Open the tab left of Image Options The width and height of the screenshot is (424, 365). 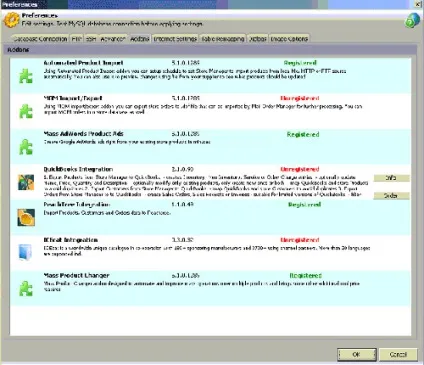click(x=258, y=39)
